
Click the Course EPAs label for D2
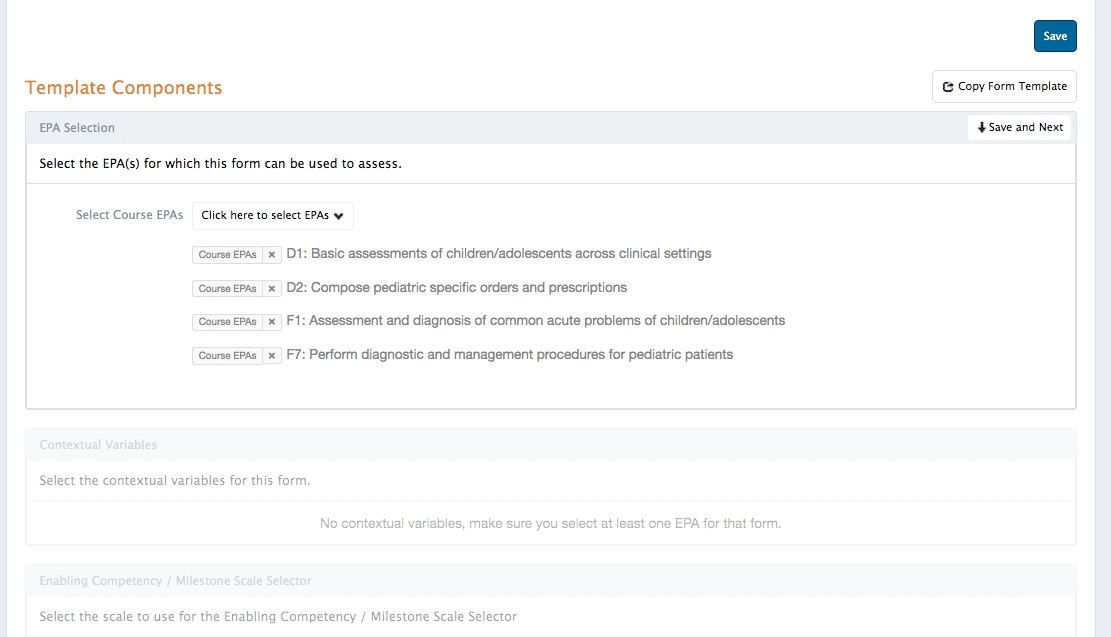[x=228, y=289]
